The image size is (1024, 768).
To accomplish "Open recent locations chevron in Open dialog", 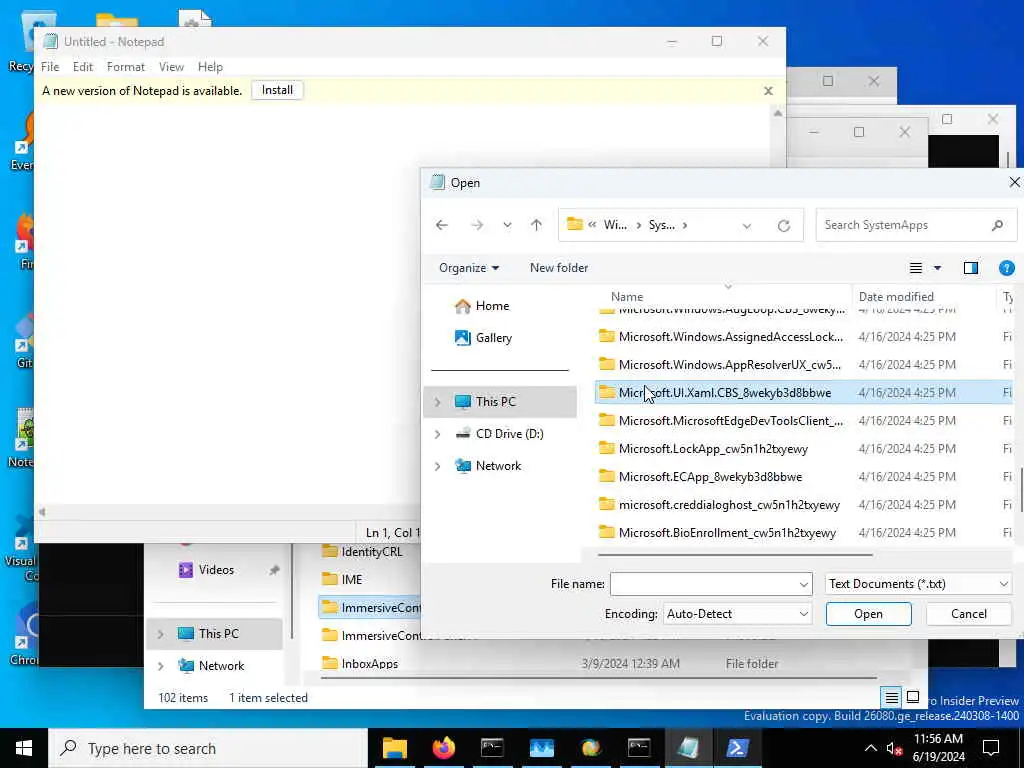I will point(507,225).
